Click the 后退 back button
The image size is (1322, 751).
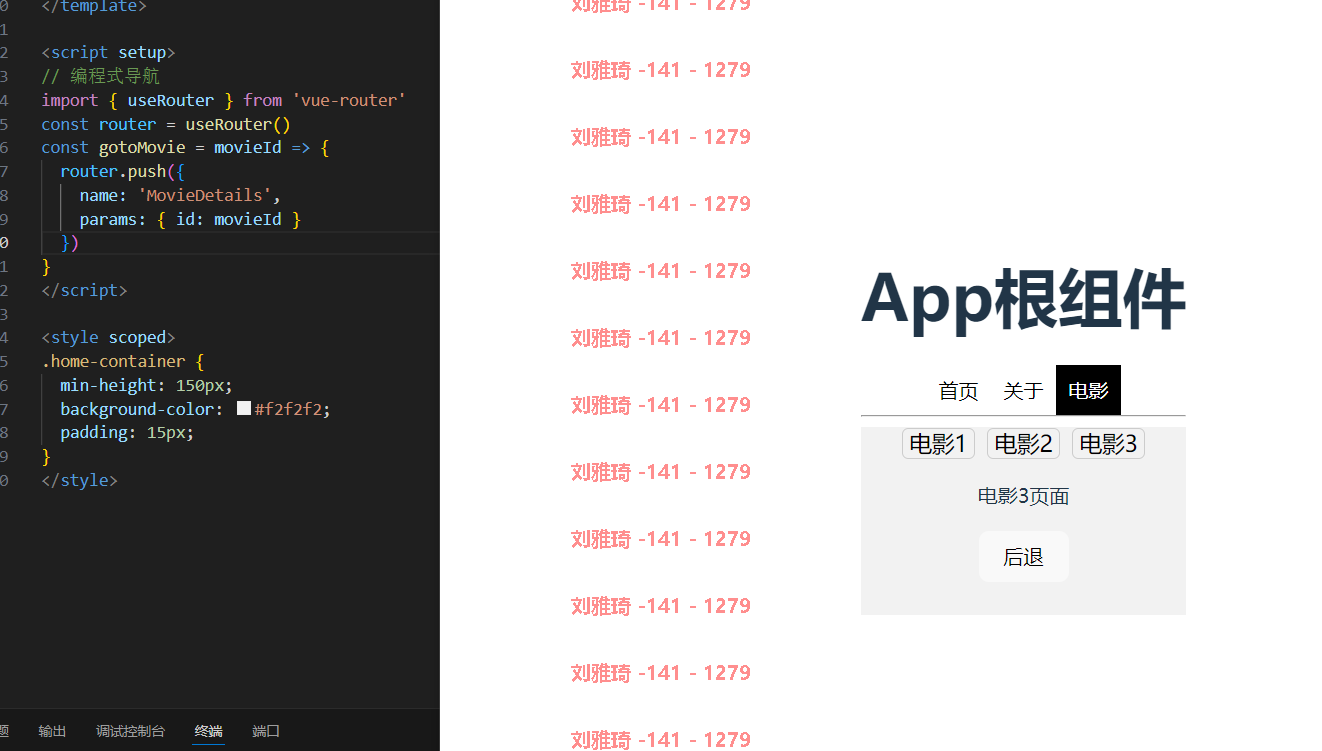(1023, 557)
